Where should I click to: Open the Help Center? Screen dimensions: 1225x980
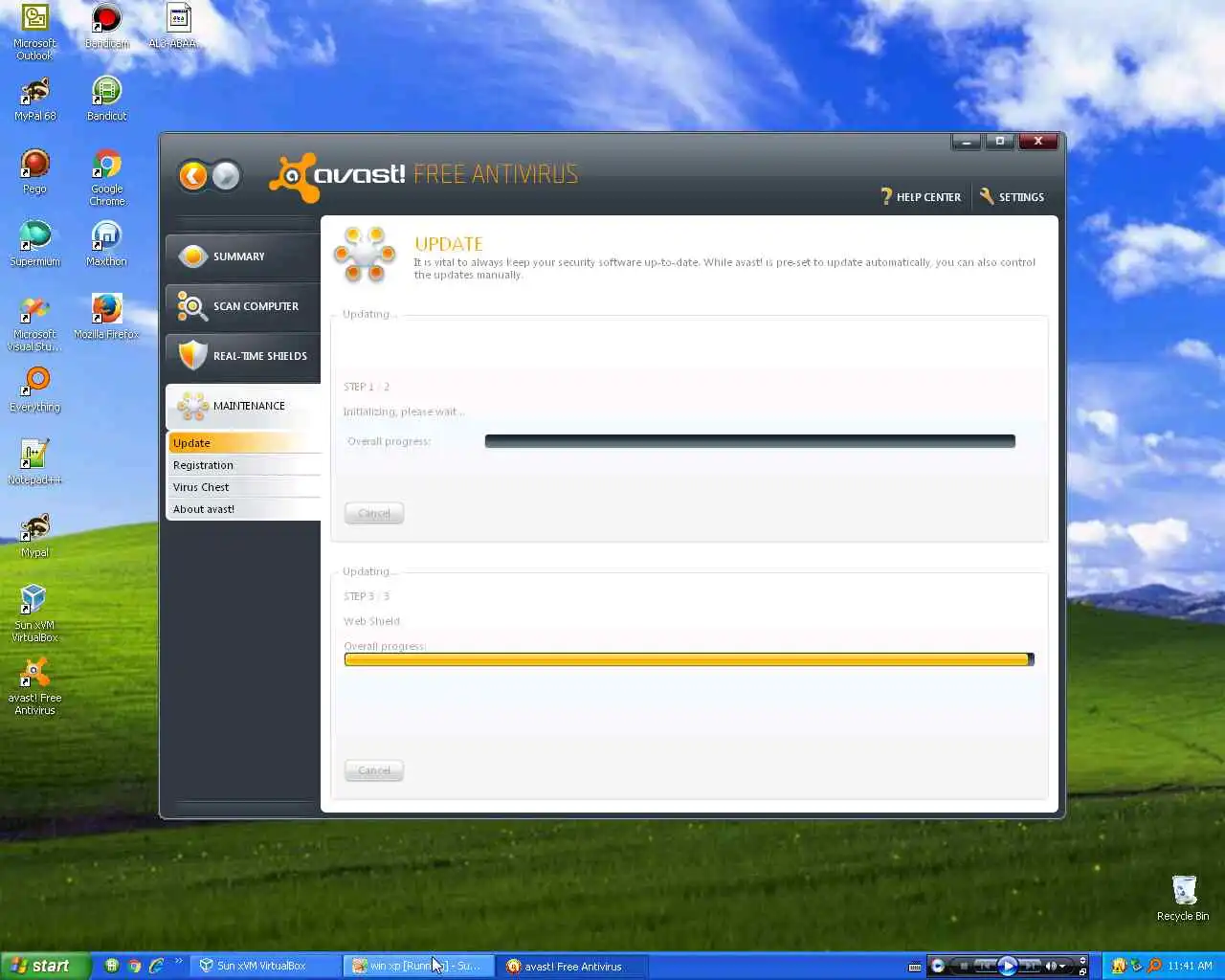click(920, 196)
